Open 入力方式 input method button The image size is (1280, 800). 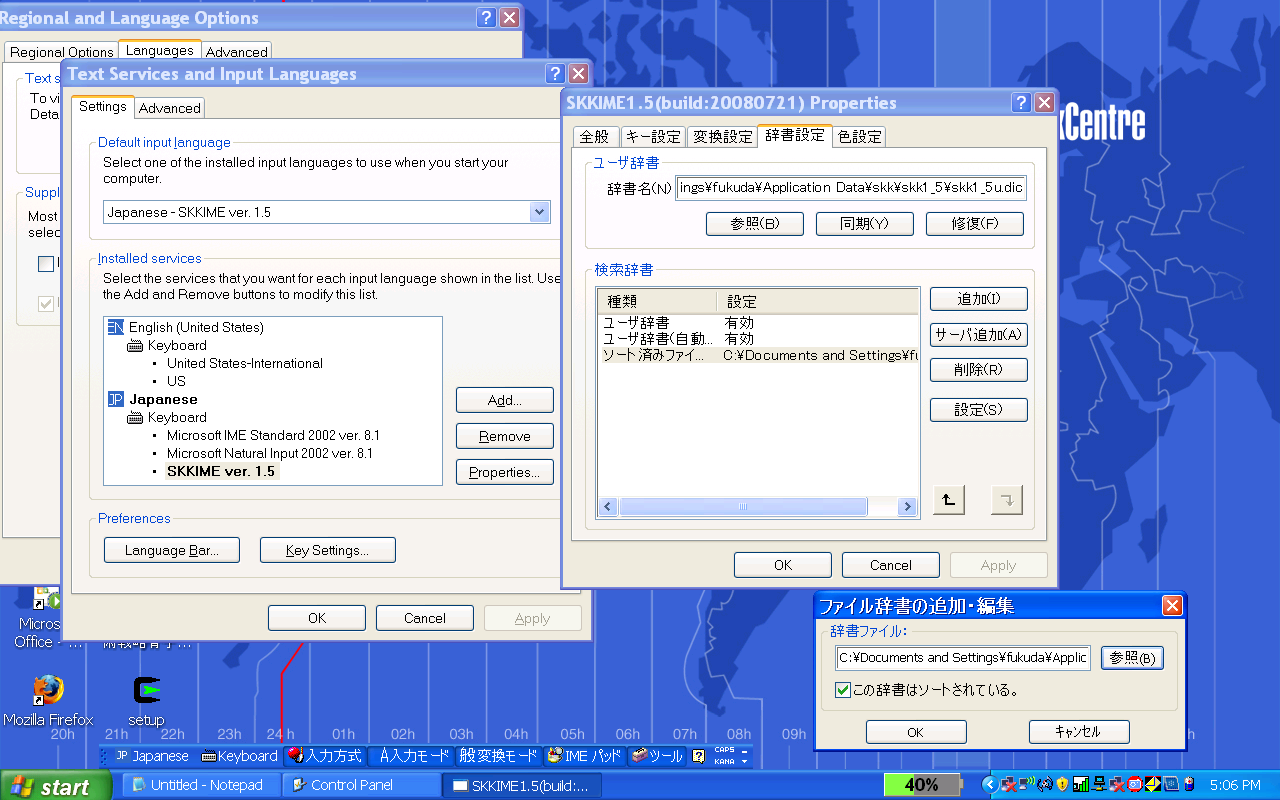coord(324,756)
